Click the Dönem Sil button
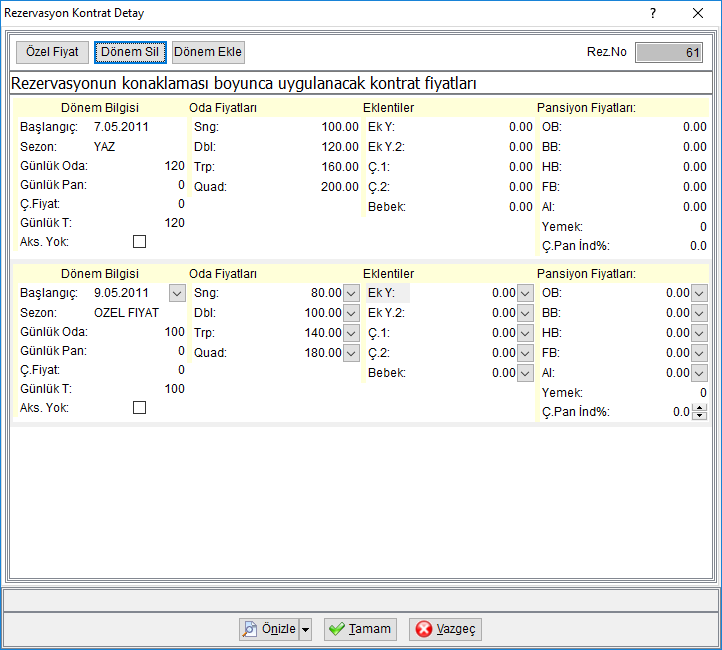Screen dimensions: 722x650 pyautogui.click(x=130, y=52)
